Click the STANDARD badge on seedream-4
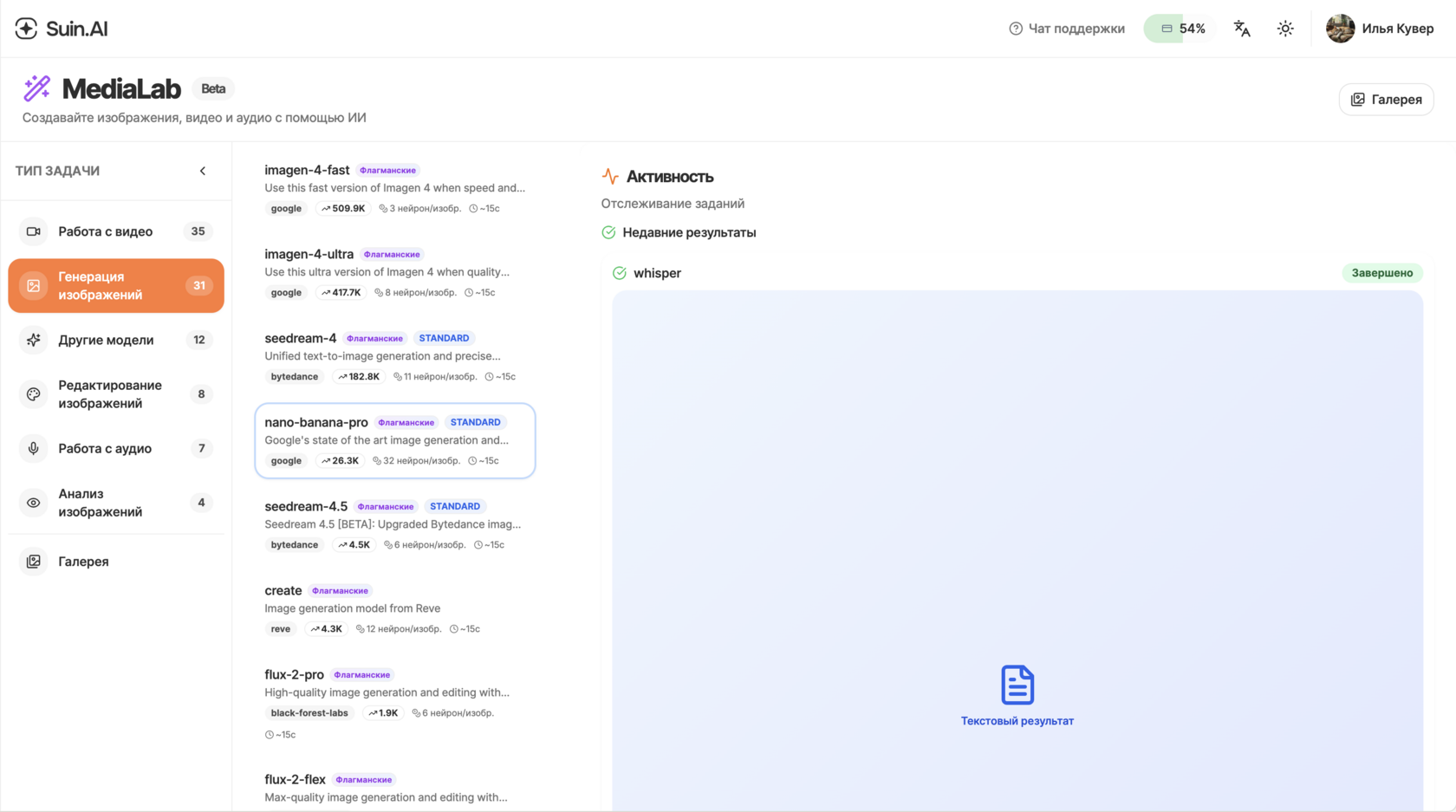The height and width of the screenshot is (812, 1456). point(444,339)
